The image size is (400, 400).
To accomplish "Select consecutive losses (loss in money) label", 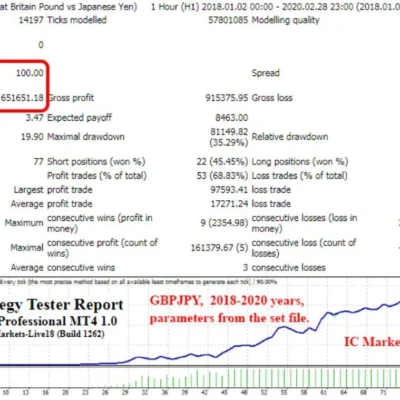I will tap(305, 223).
